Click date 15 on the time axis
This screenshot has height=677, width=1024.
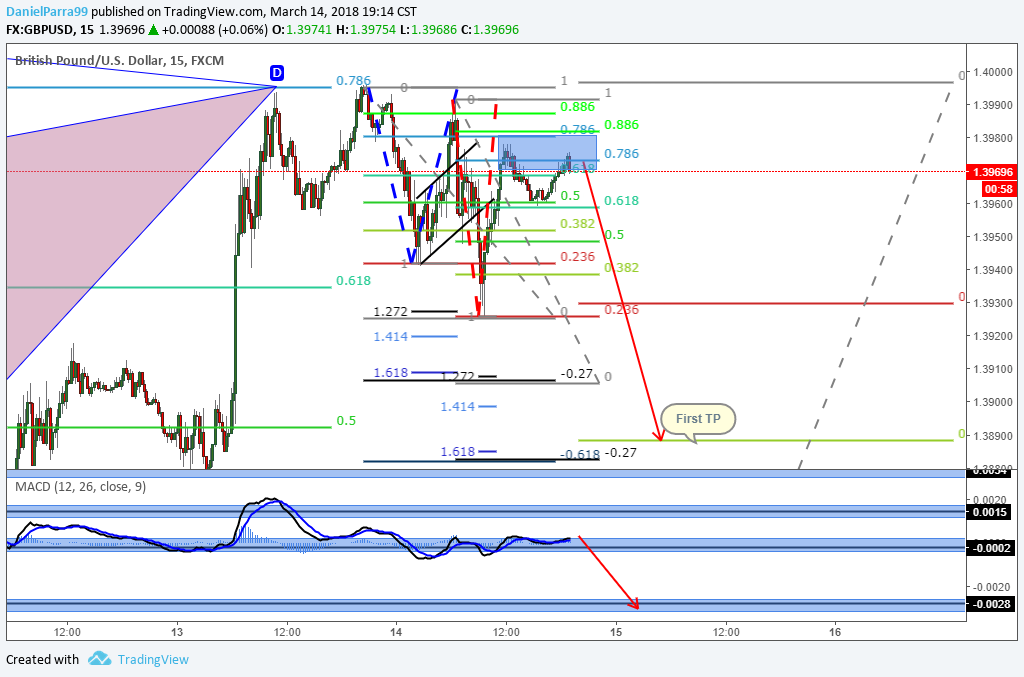click(x=616, y=631)
